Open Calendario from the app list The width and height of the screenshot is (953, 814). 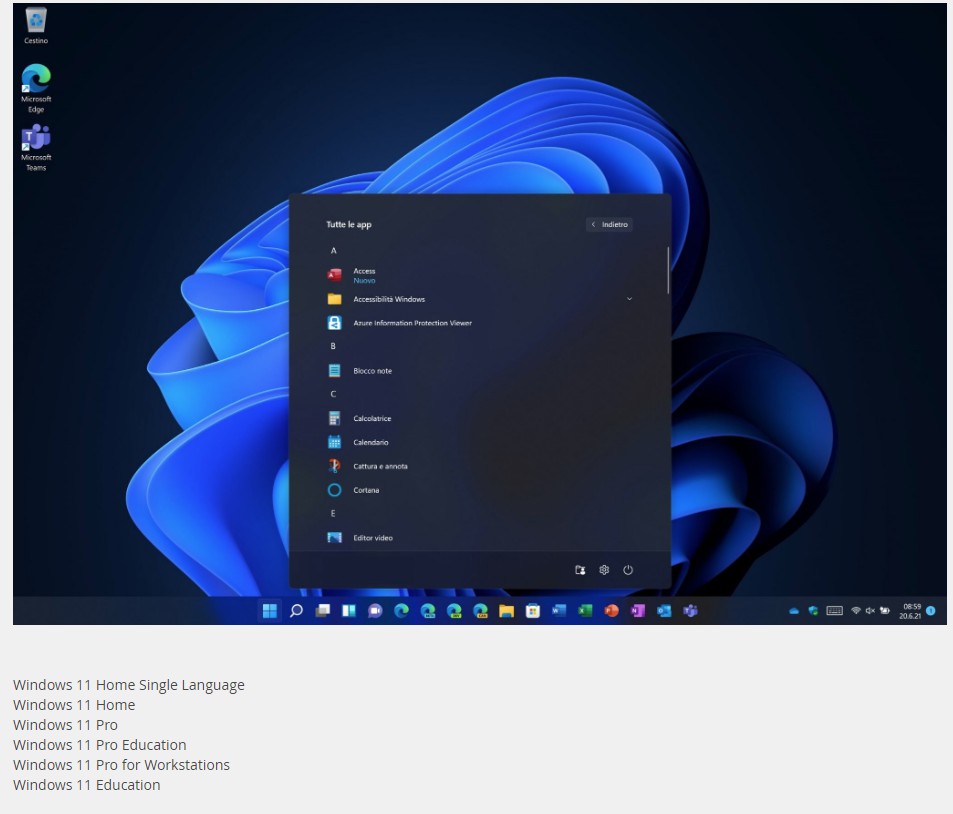[x=480, y=442]
